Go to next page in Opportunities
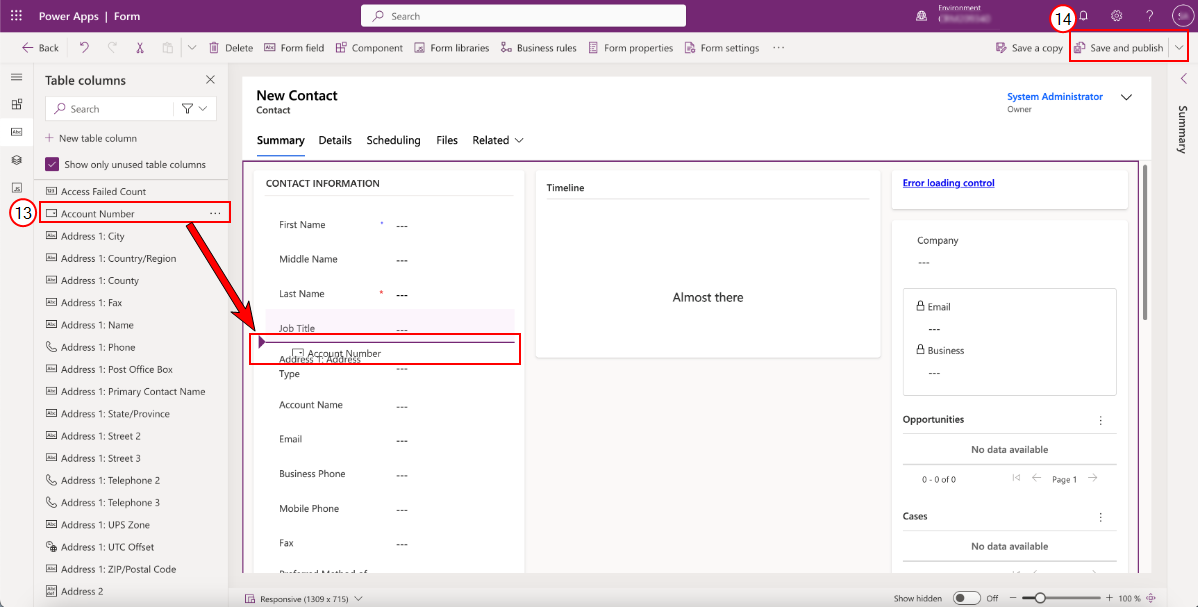Image resolution: width=1198 pixels, height=607 pixels. click(1093, 479)
